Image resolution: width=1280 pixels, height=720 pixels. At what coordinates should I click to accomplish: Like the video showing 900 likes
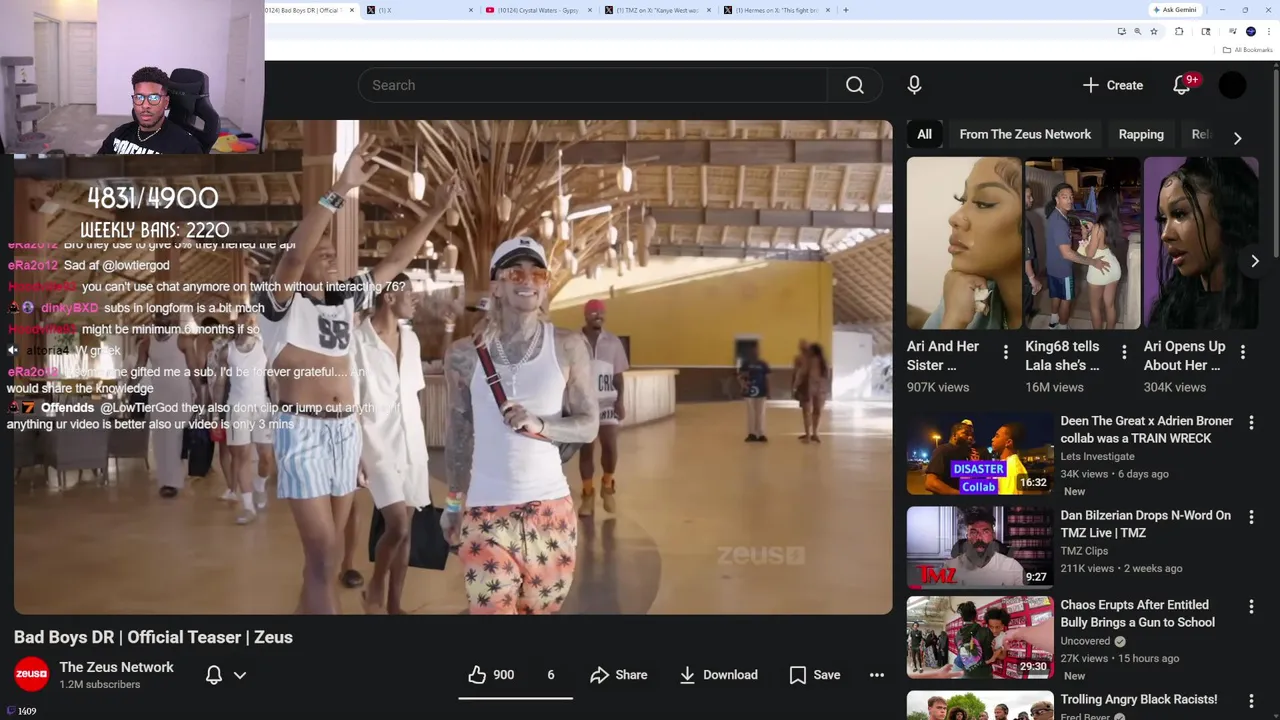pyautogui.click(x=491, y=675)
